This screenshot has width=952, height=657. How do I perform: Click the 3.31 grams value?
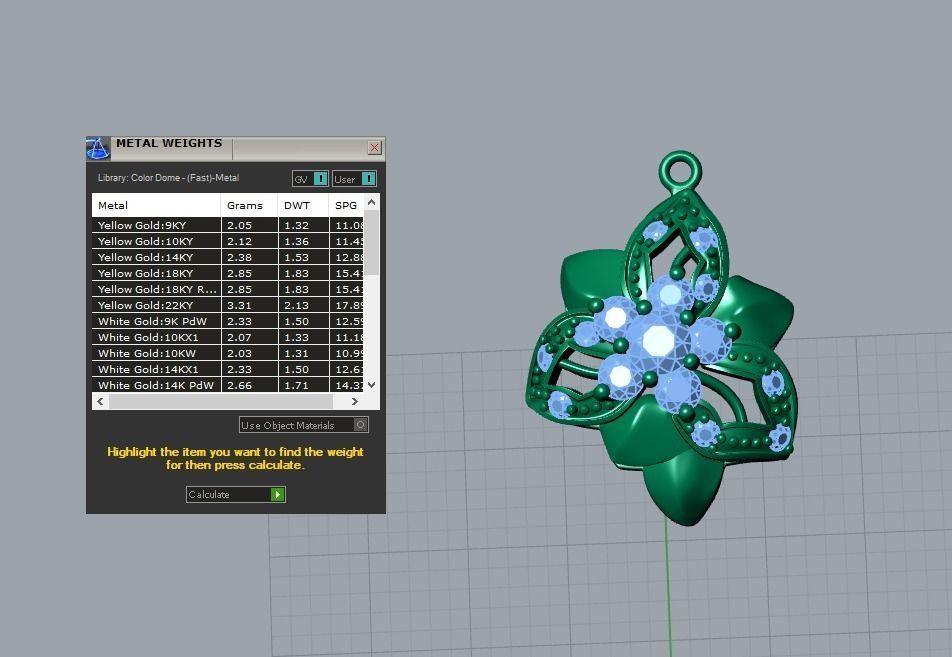pos(239,305)
